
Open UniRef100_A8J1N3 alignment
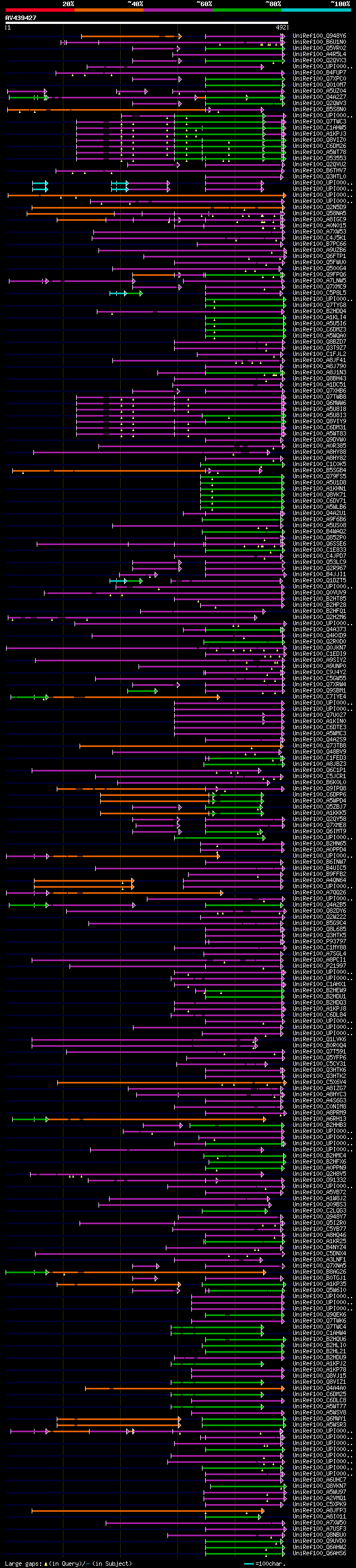pos(319,373)
